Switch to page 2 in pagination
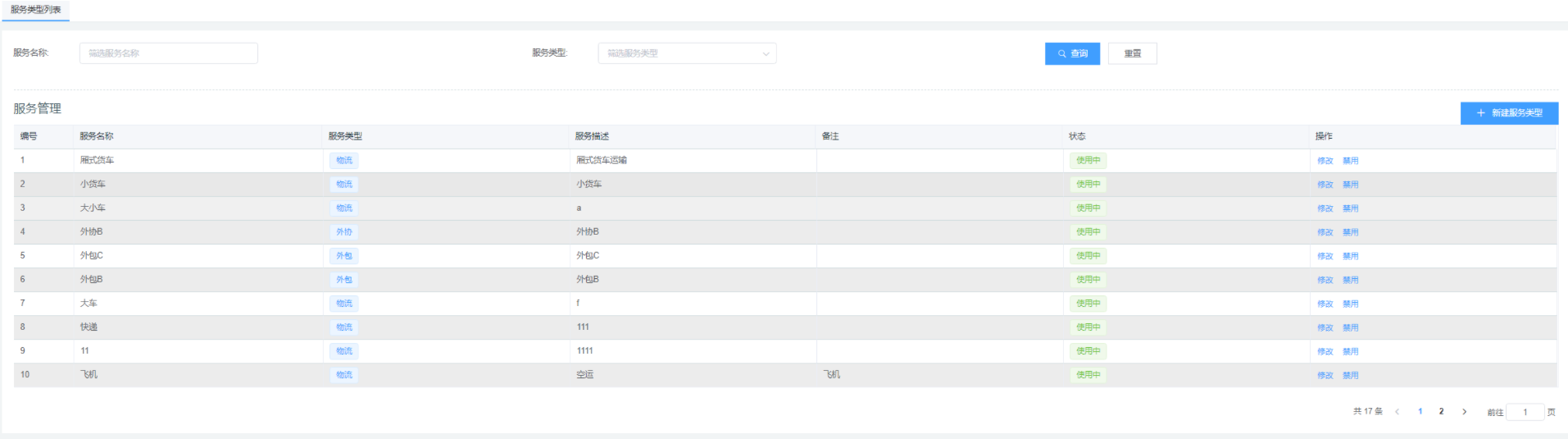Viewport: 1568px width, 439px height. point(1441,412)
